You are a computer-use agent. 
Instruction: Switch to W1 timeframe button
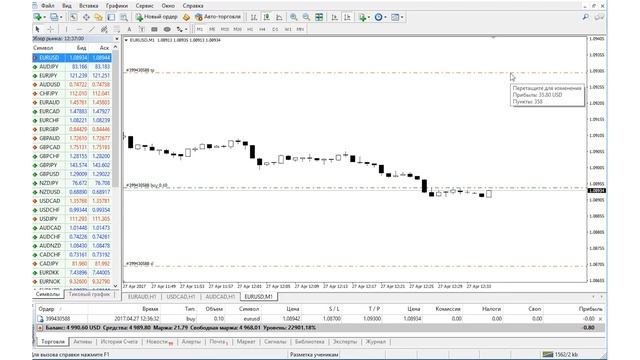(288, 29)
